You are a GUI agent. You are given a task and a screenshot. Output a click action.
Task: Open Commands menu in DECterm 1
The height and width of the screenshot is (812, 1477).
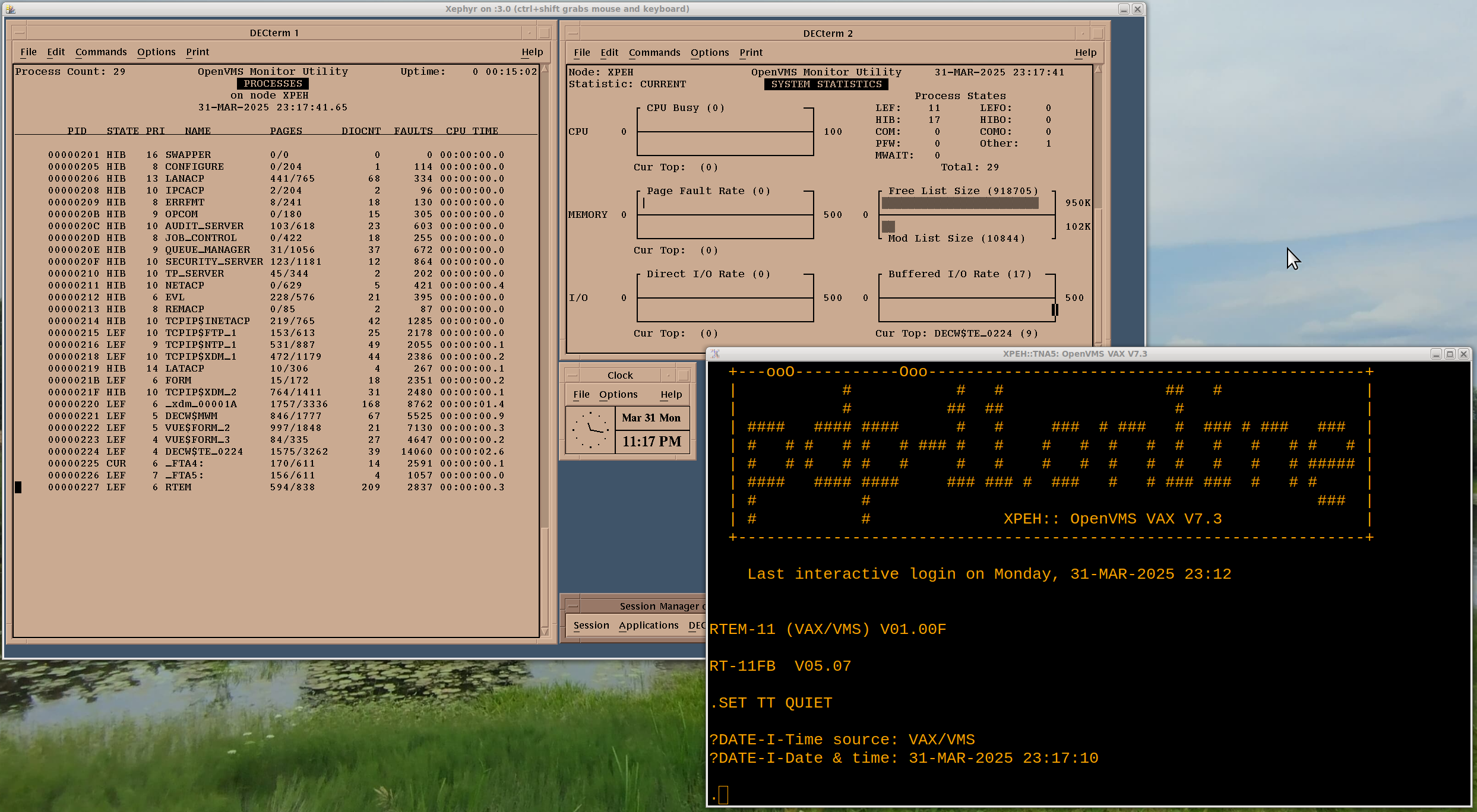pyautogui.click(x=101, y=52)
